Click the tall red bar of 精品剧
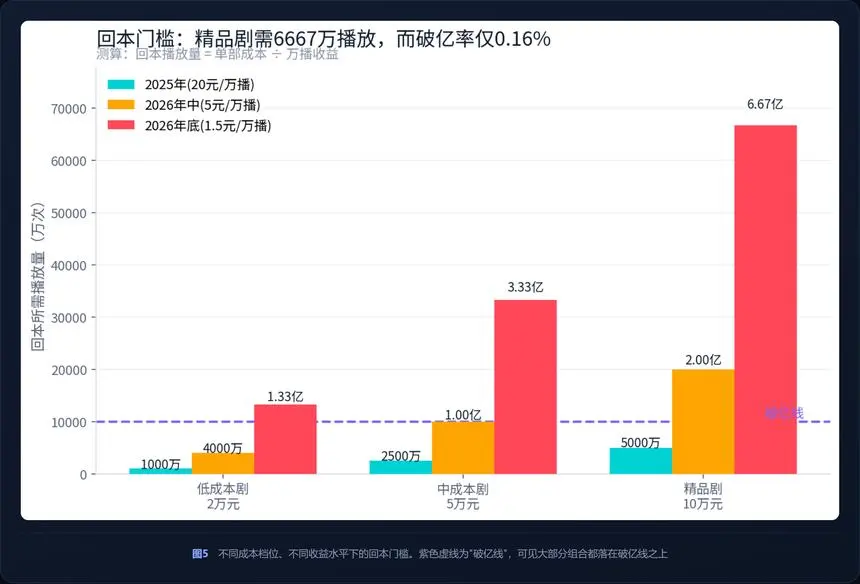The width and height of the screenshot is (860, 584). coord(766,299)
